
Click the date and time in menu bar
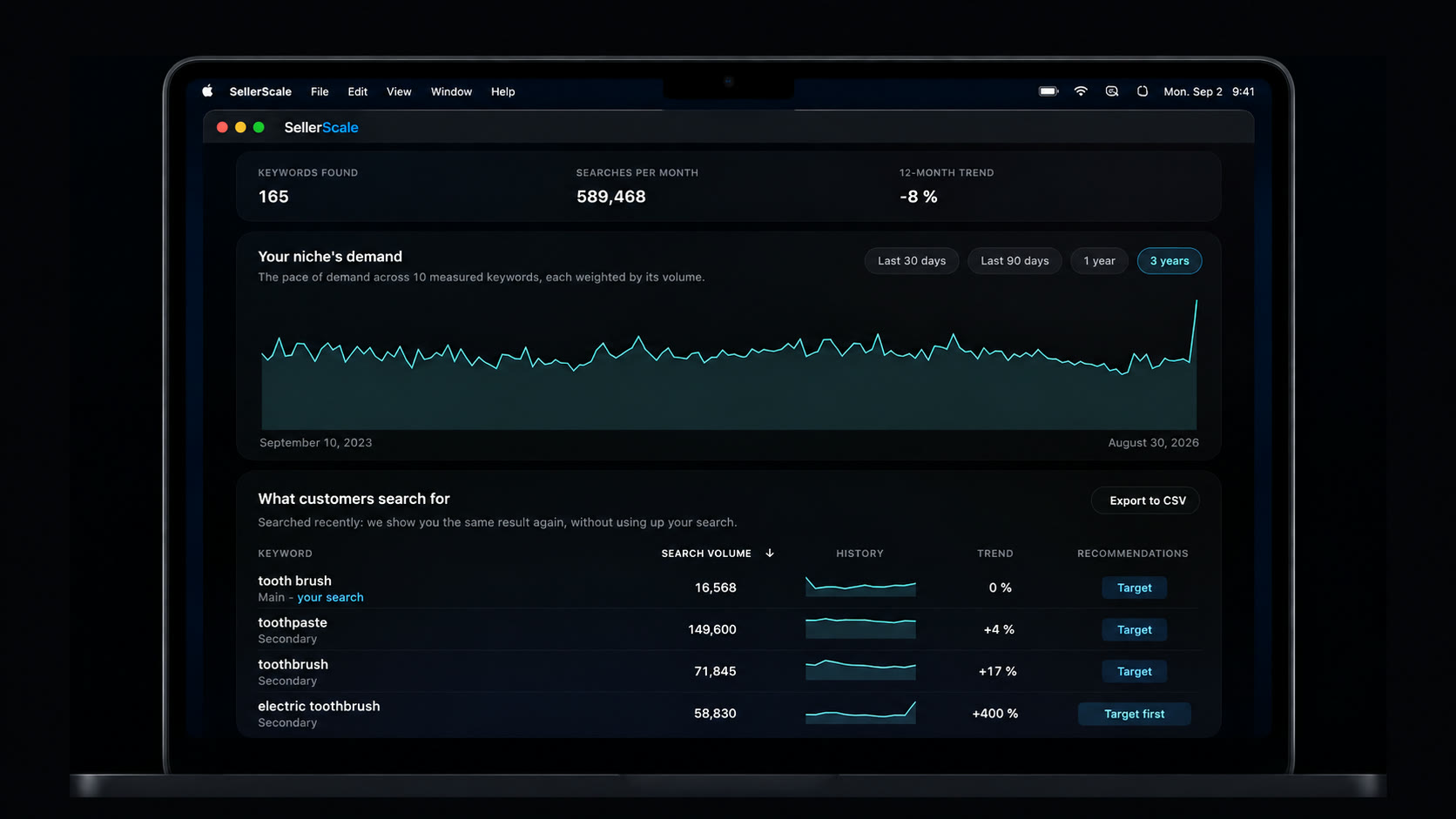click(x=1209, y=91)
